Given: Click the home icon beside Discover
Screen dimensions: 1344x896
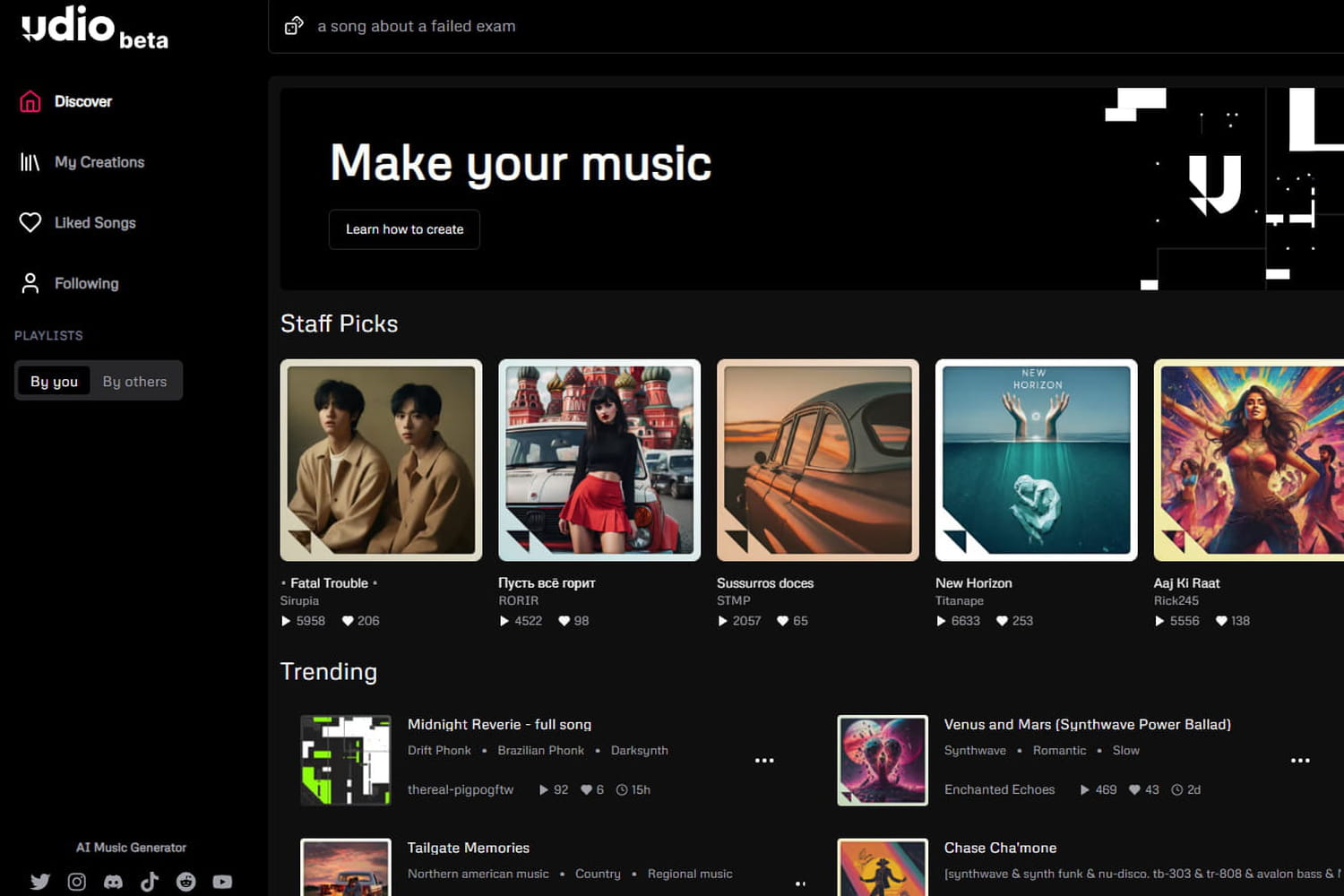Looking at the screenshot, I should point(30,101).
